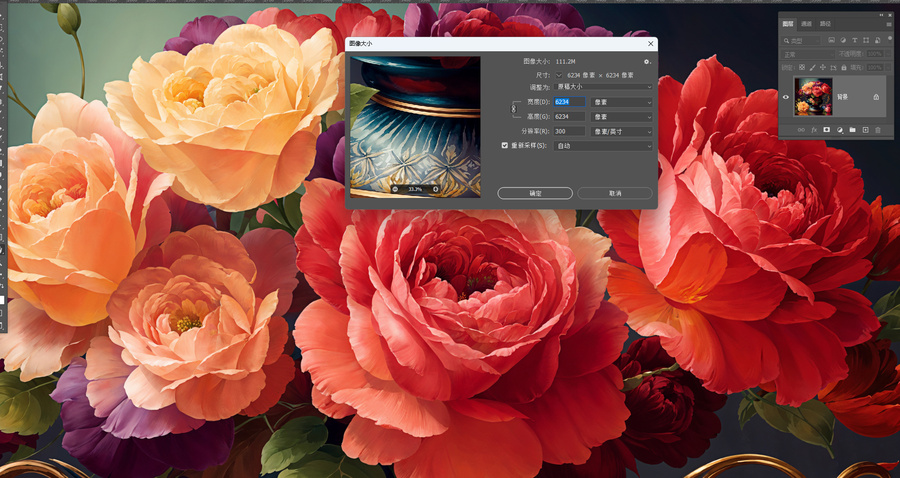Lock image pixels brush icon

click(812, 67)
